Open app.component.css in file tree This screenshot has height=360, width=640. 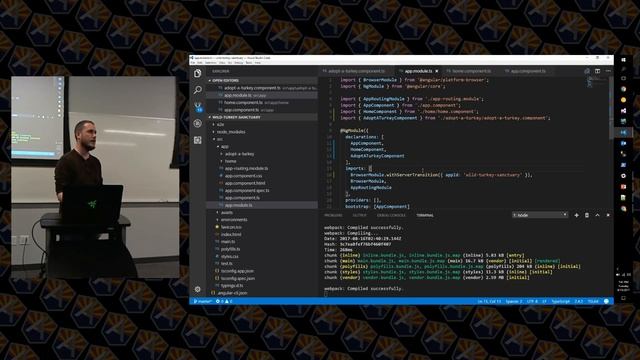tap(243, 176)
